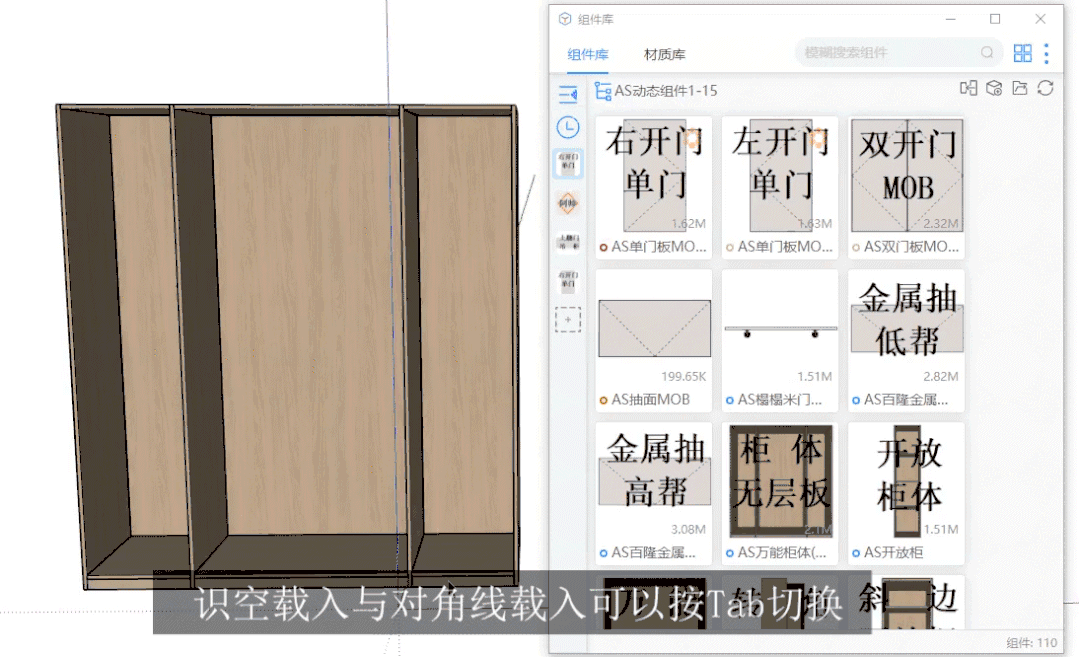Select the diamond-shaped favorite in sidebar
Viewport: 1079px width, 657px height.
point(568,203)
